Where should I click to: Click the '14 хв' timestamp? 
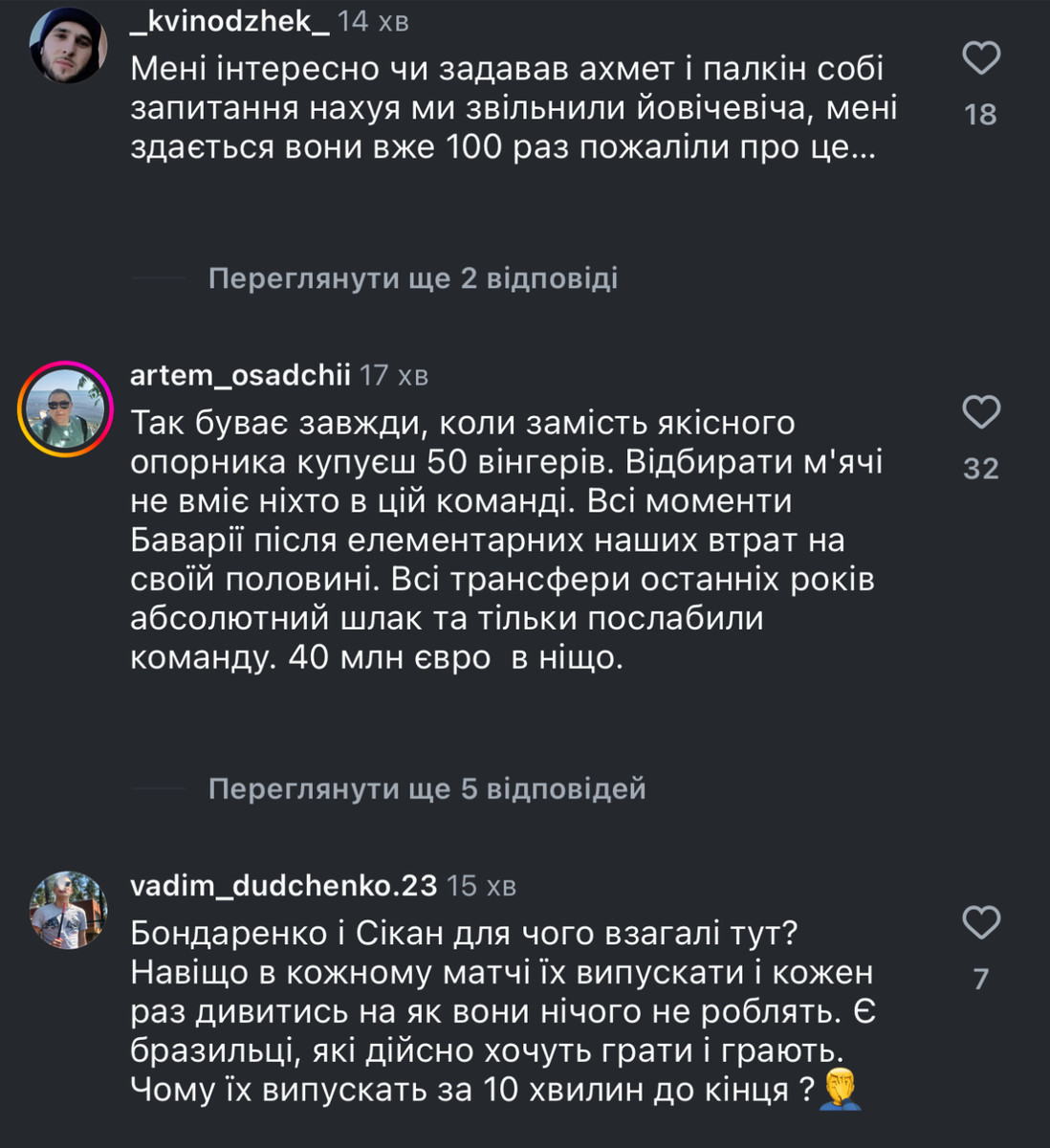(373, 20)
